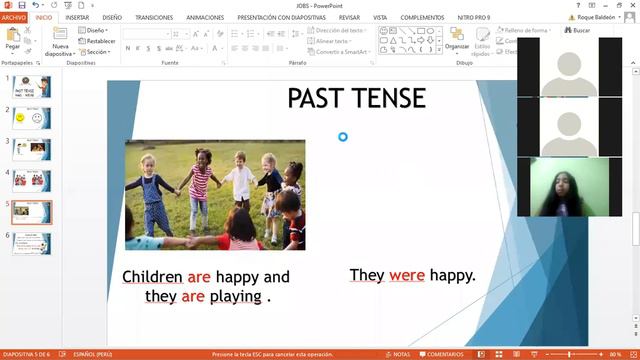The image size is (640, 360).
Task: Select slide 6 thumbnail in the panel
Action: (x=31, y=244)
